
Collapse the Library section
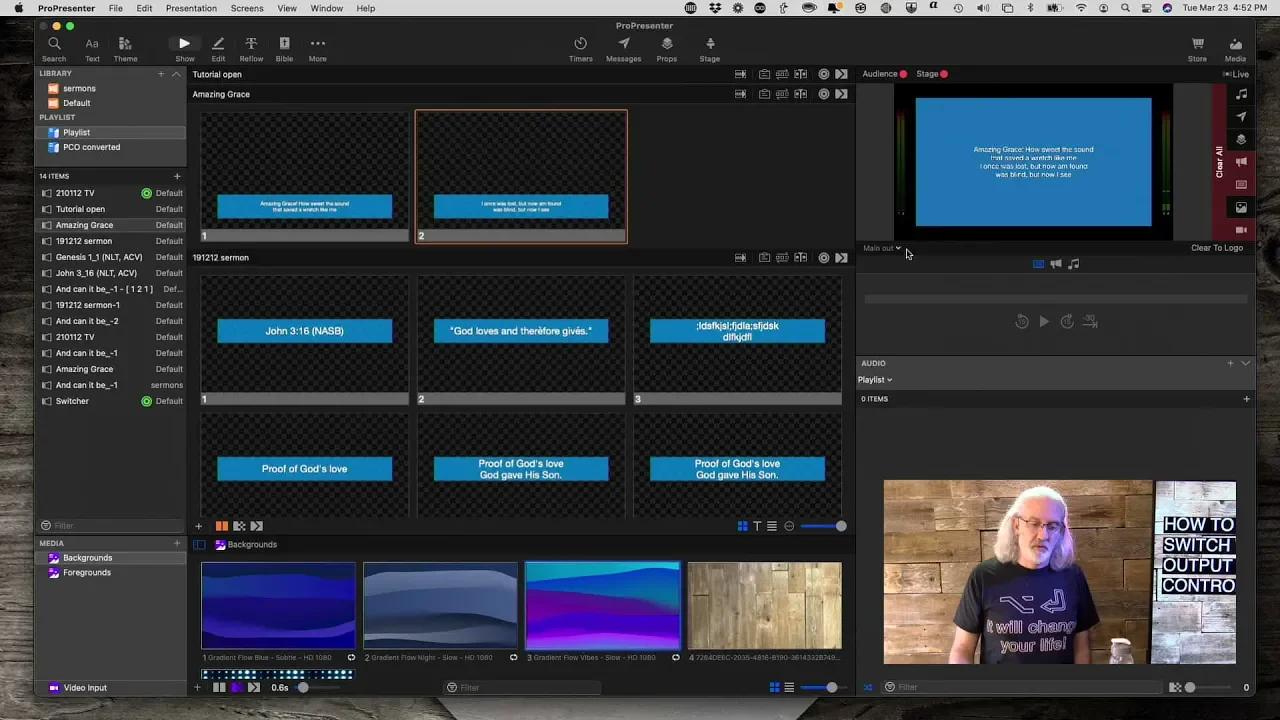[176, 73]
